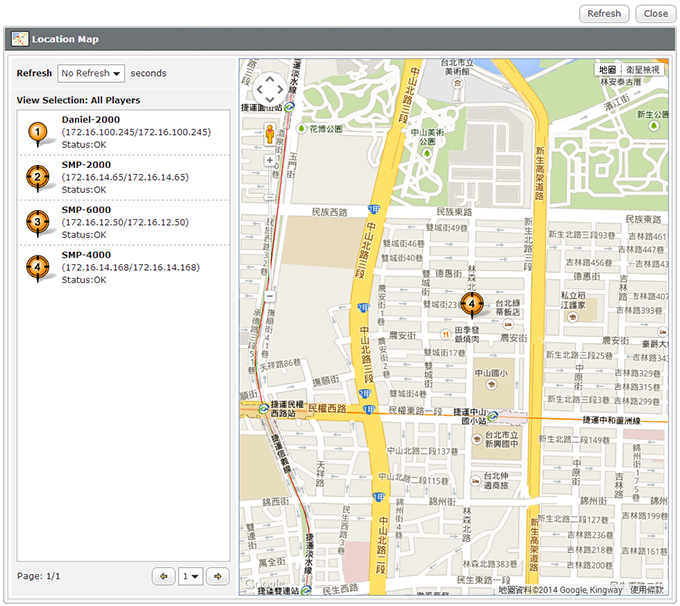680x606 pixels.
Task: Open the 使用條款 terms link
Action: [647, 590]
